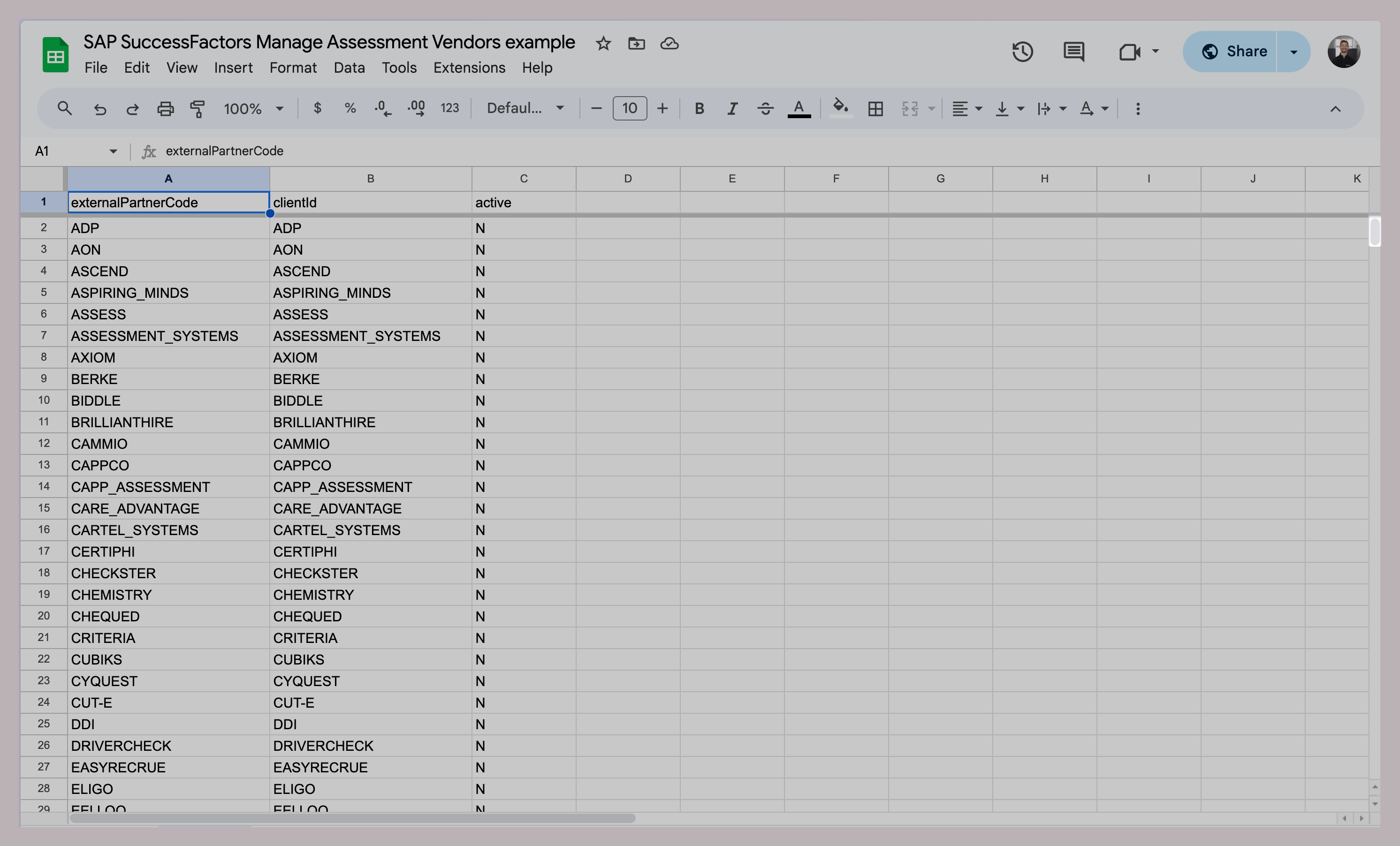This screenshot has height=846, width=1400.
Task: Click the merge cells icon
Action: [910, 108]
